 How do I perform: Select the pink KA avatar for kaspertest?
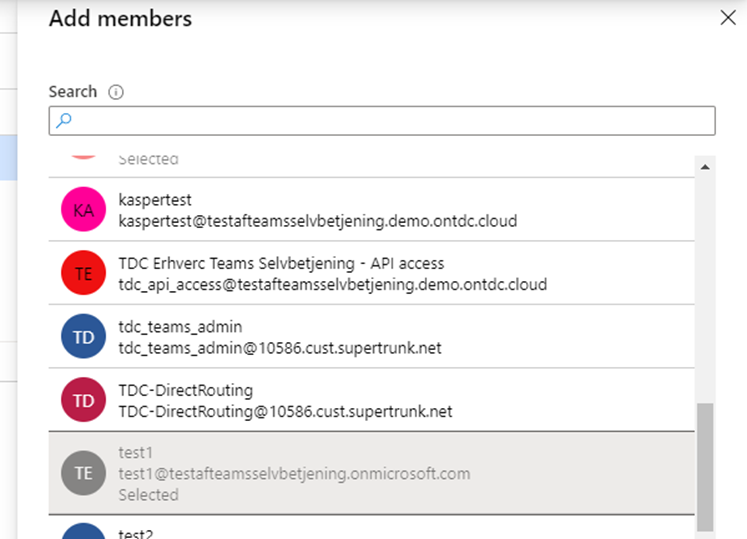[x=83, y=210]
